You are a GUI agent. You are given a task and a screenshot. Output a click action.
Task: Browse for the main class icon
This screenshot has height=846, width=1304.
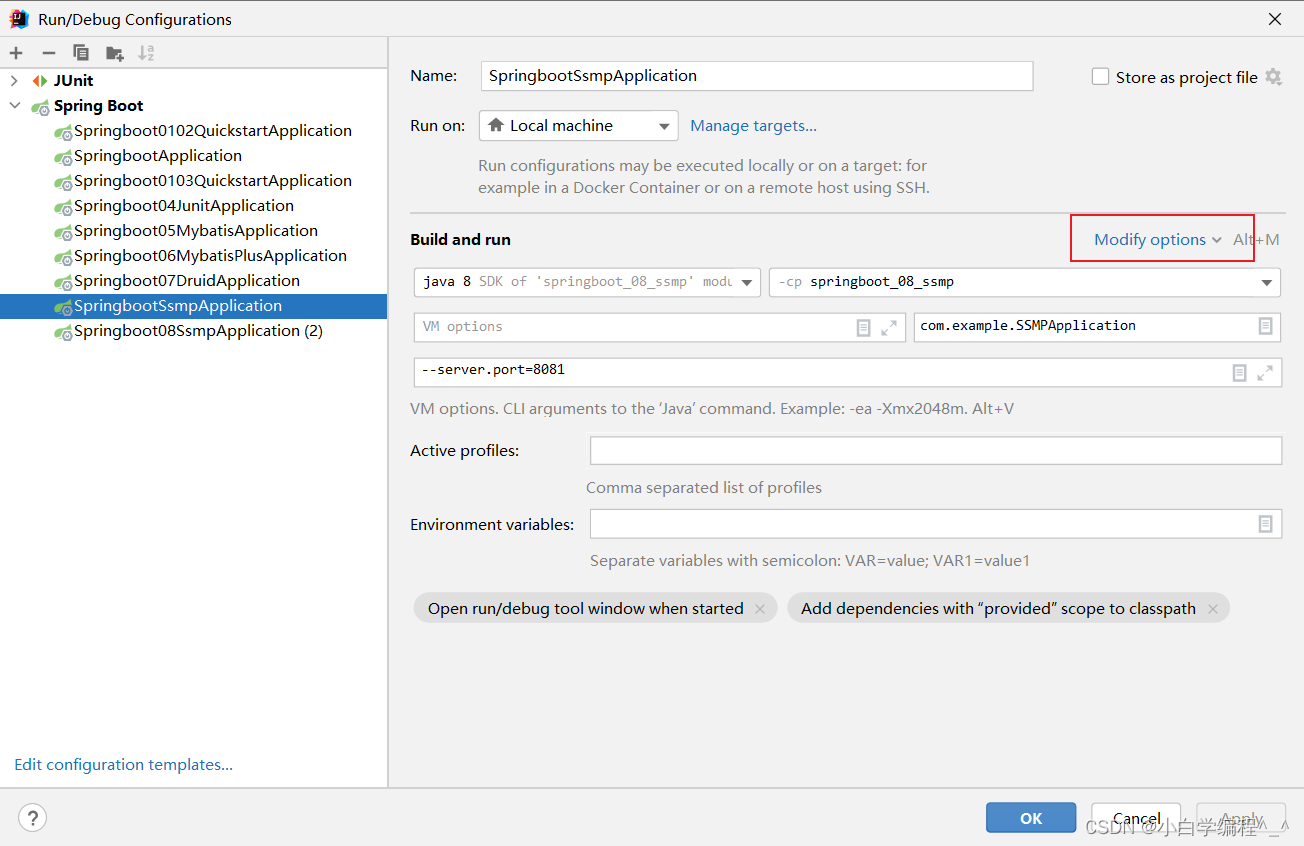pos(1265,326)
